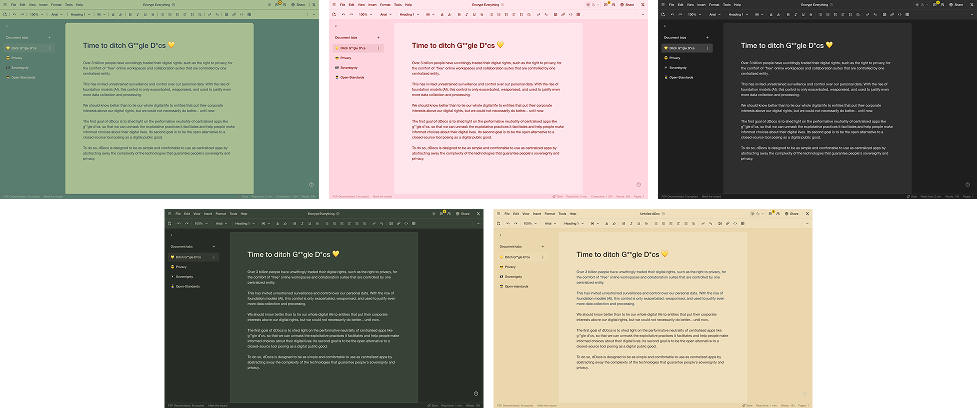Image resolution: width=977 pixels, height=408 pixels.
Task: Open the Arial font dropdown in green window
Action: (57, 14)
